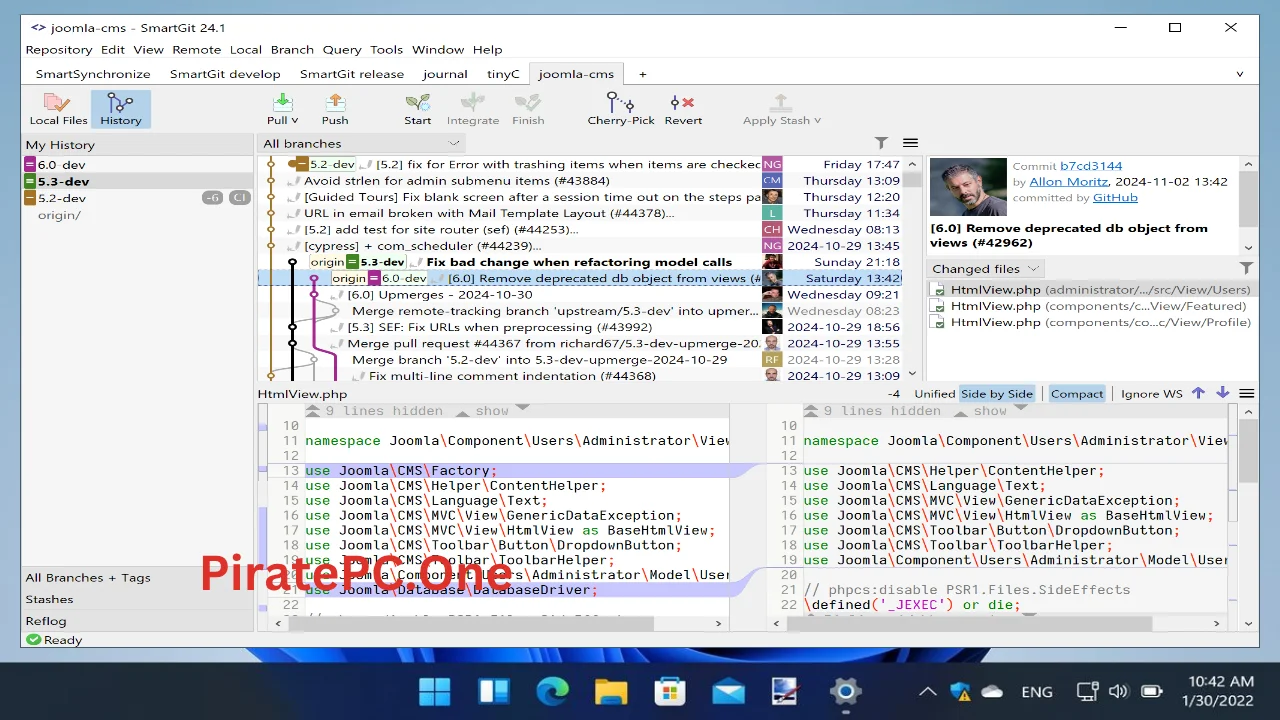Screen dimensions: 1280x720
Task: Click the Ready status check icon
Action: [33, 640]
